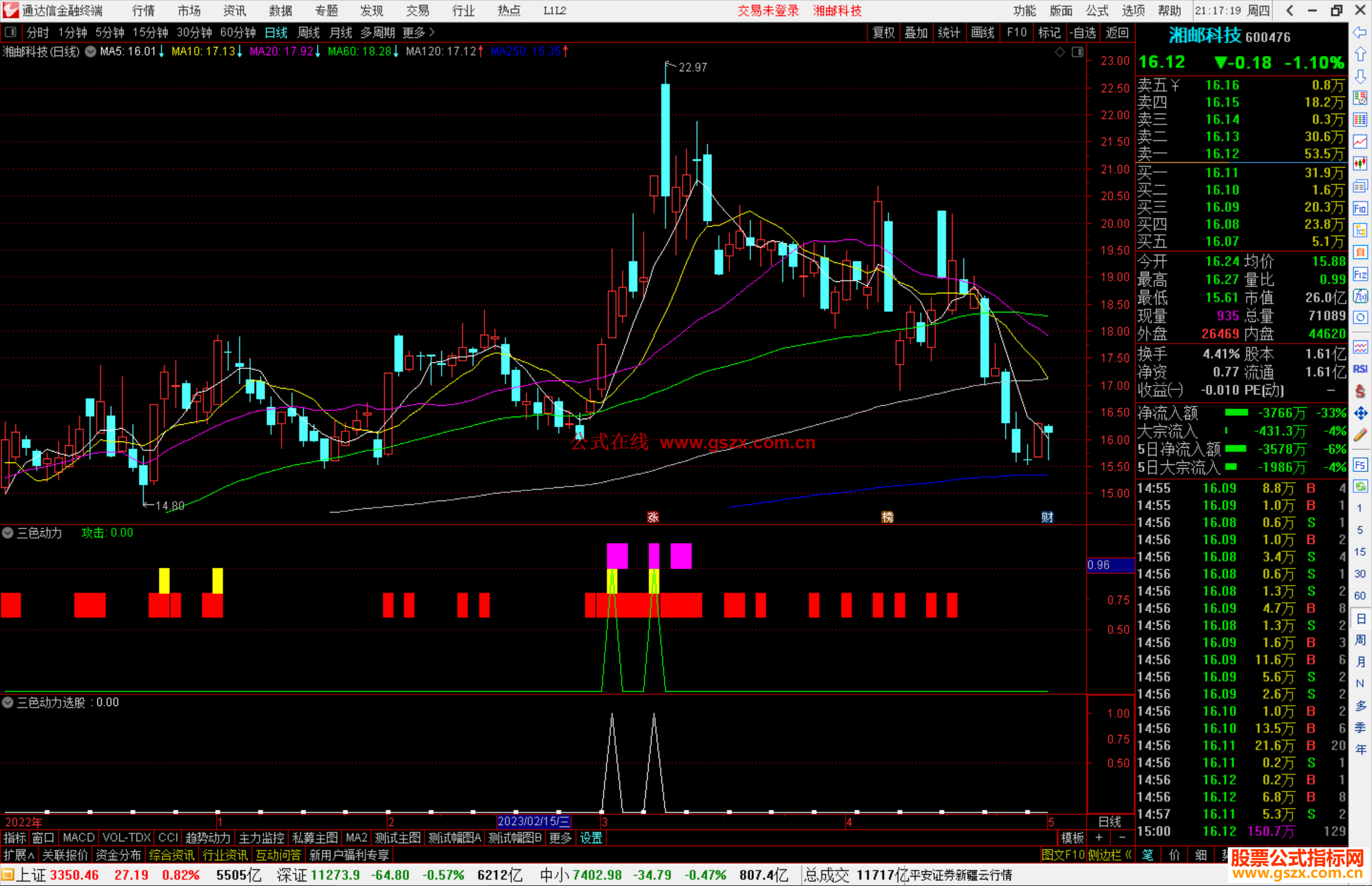
Task: Expand the 扩展 panel at bottom left
Action: click(19, 855)
